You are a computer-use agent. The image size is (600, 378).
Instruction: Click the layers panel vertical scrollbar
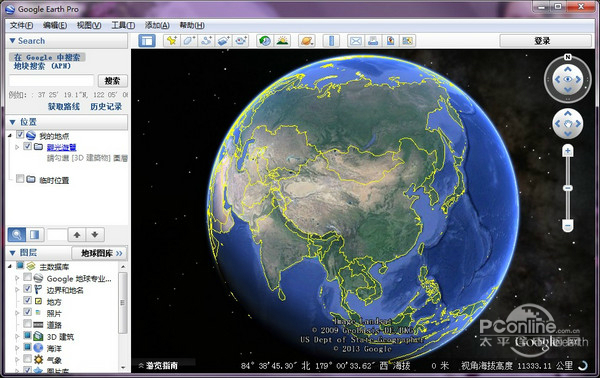point(123,303)
